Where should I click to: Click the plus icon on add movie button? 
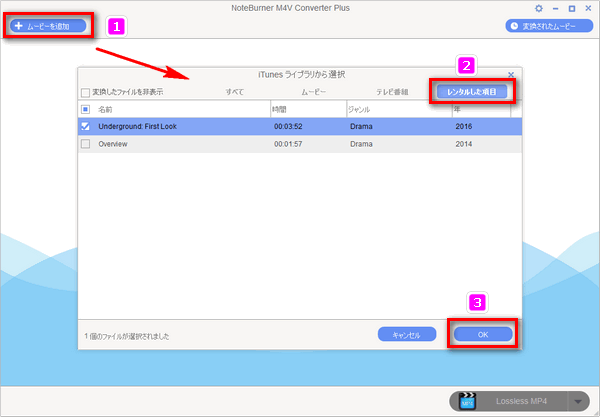(18, 26)
